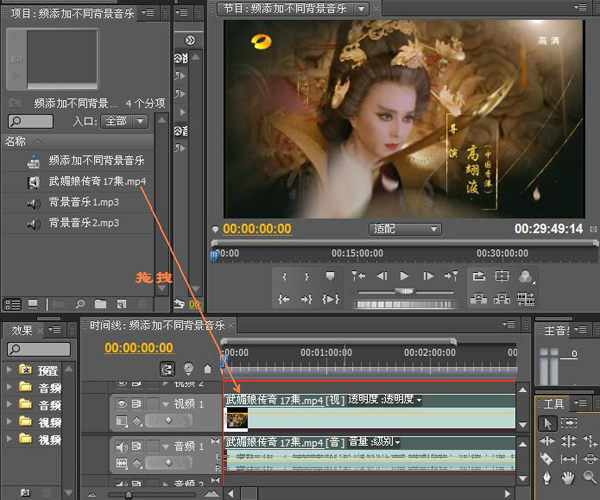Click the timeline zoom slider handle
Image resolution: width=600 pixels, height=500 pixels.
click(x=129, y=495)
